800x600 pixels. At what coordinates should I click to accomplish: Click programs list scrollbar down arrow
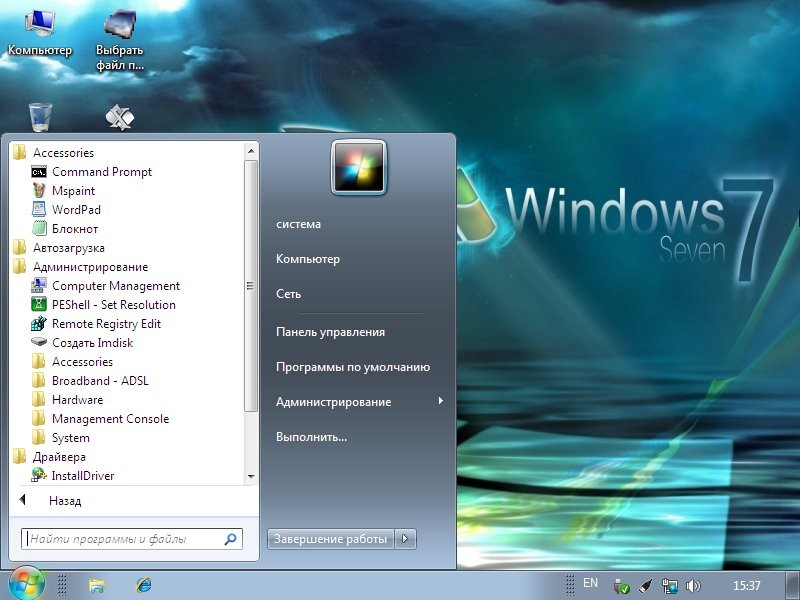251,477
